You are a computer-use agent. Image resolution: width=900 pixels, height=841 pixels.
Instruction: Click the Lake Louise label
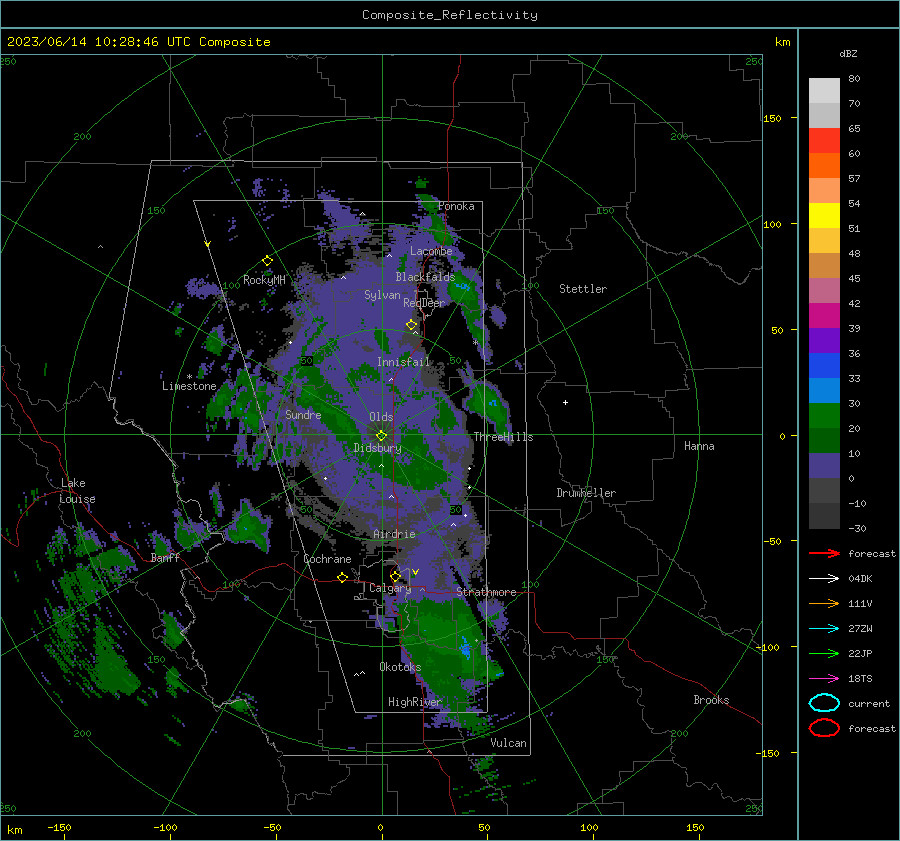coord(77,491)
